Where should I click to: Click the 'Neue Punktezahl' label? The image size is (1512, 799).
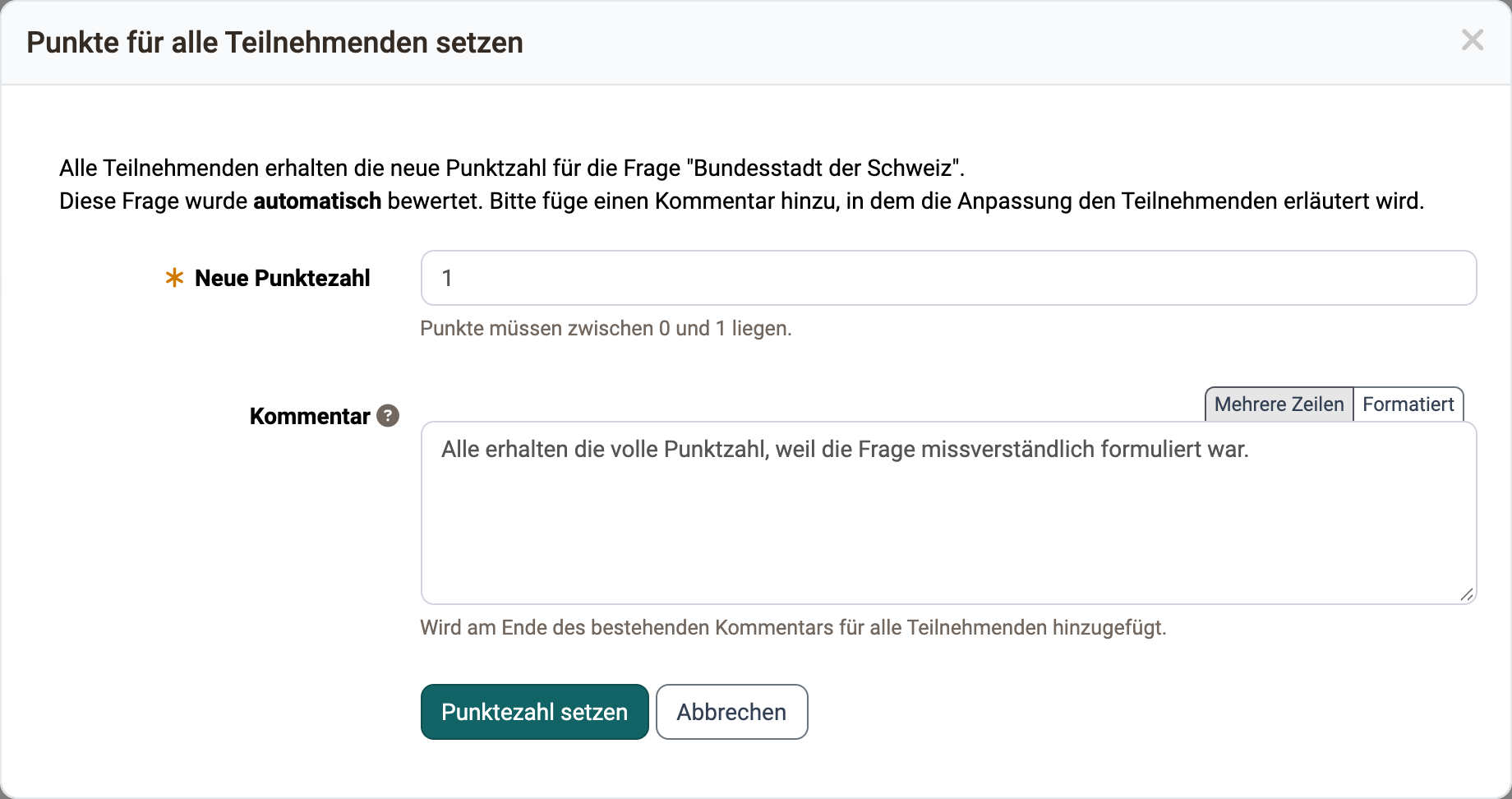pos(282,279)
